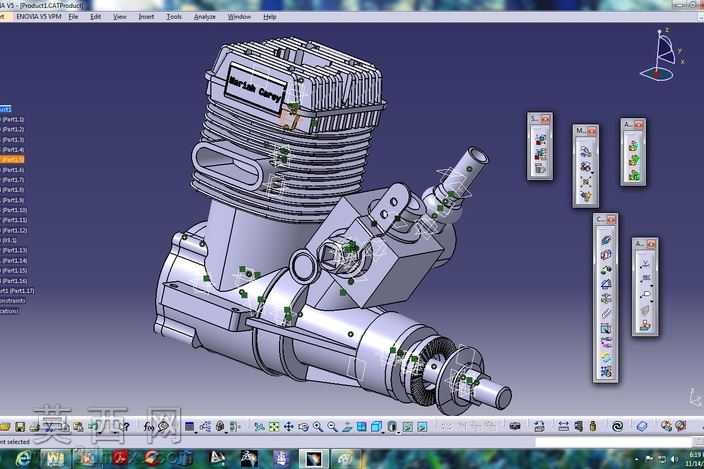704x469 pixels.
Task: Click the Create Multi-View icon
Action: (362, 426)
